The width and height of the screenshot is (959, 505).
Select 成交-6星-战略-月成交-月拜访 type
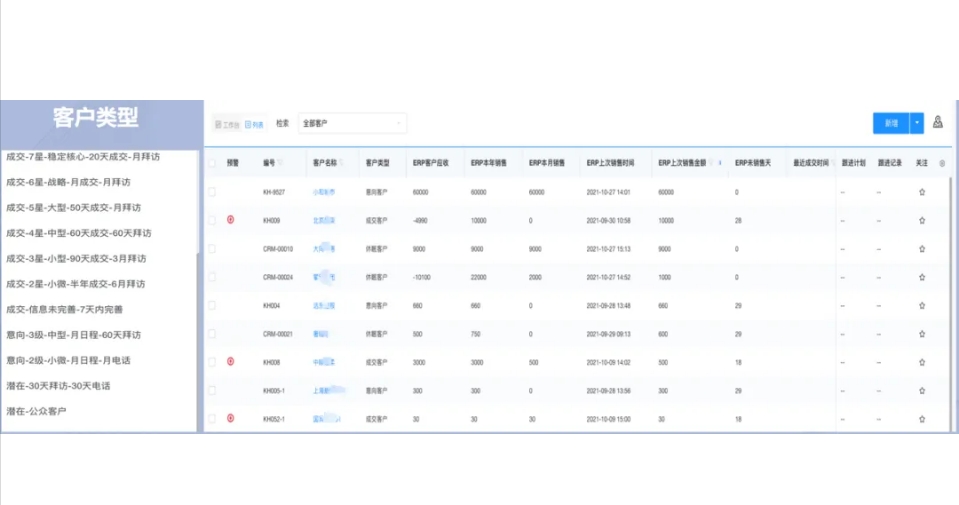[x=68, y=182]
